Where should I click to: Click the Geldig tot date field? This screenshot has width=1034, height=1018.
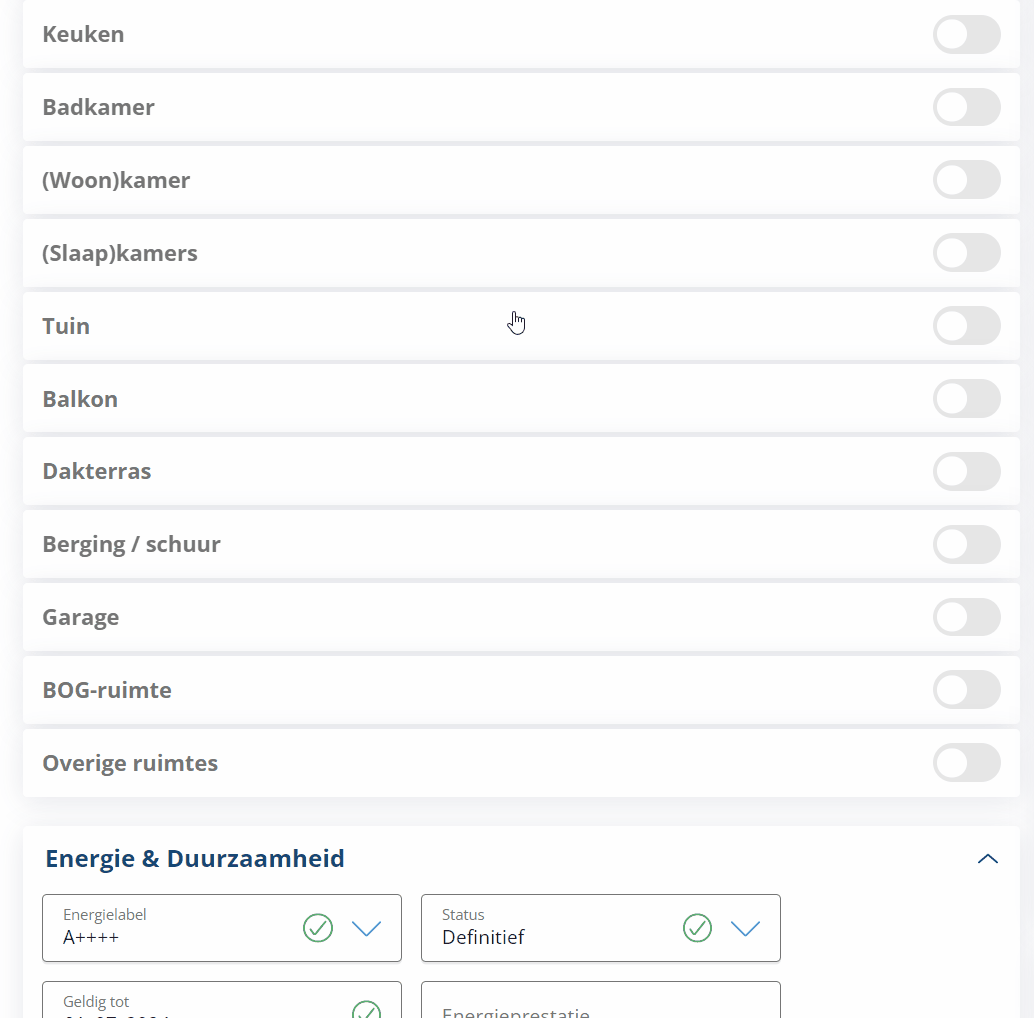coord(222,1000)
